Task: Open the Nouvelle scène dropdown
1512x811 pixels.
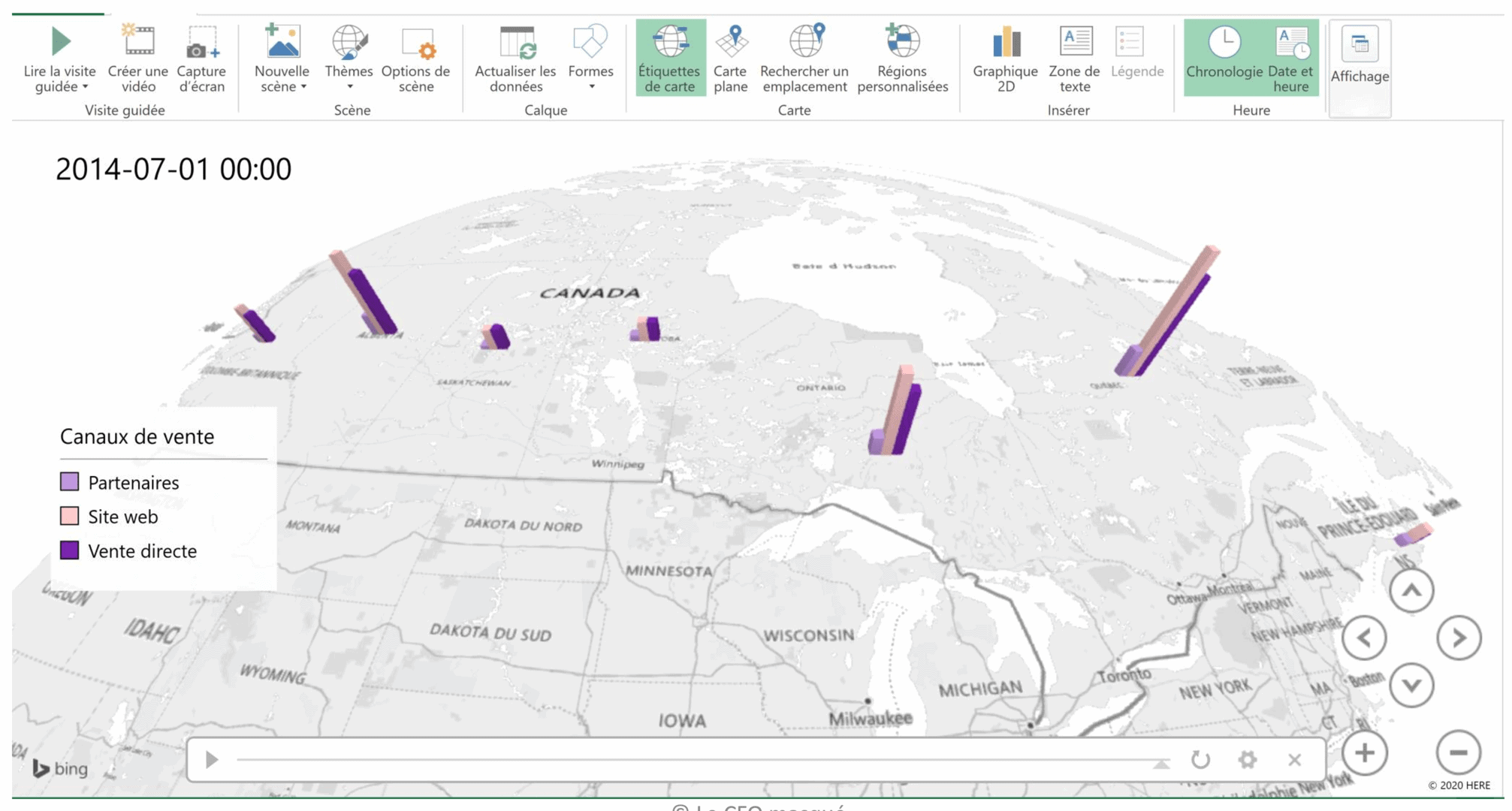Action: pos(303,87)
